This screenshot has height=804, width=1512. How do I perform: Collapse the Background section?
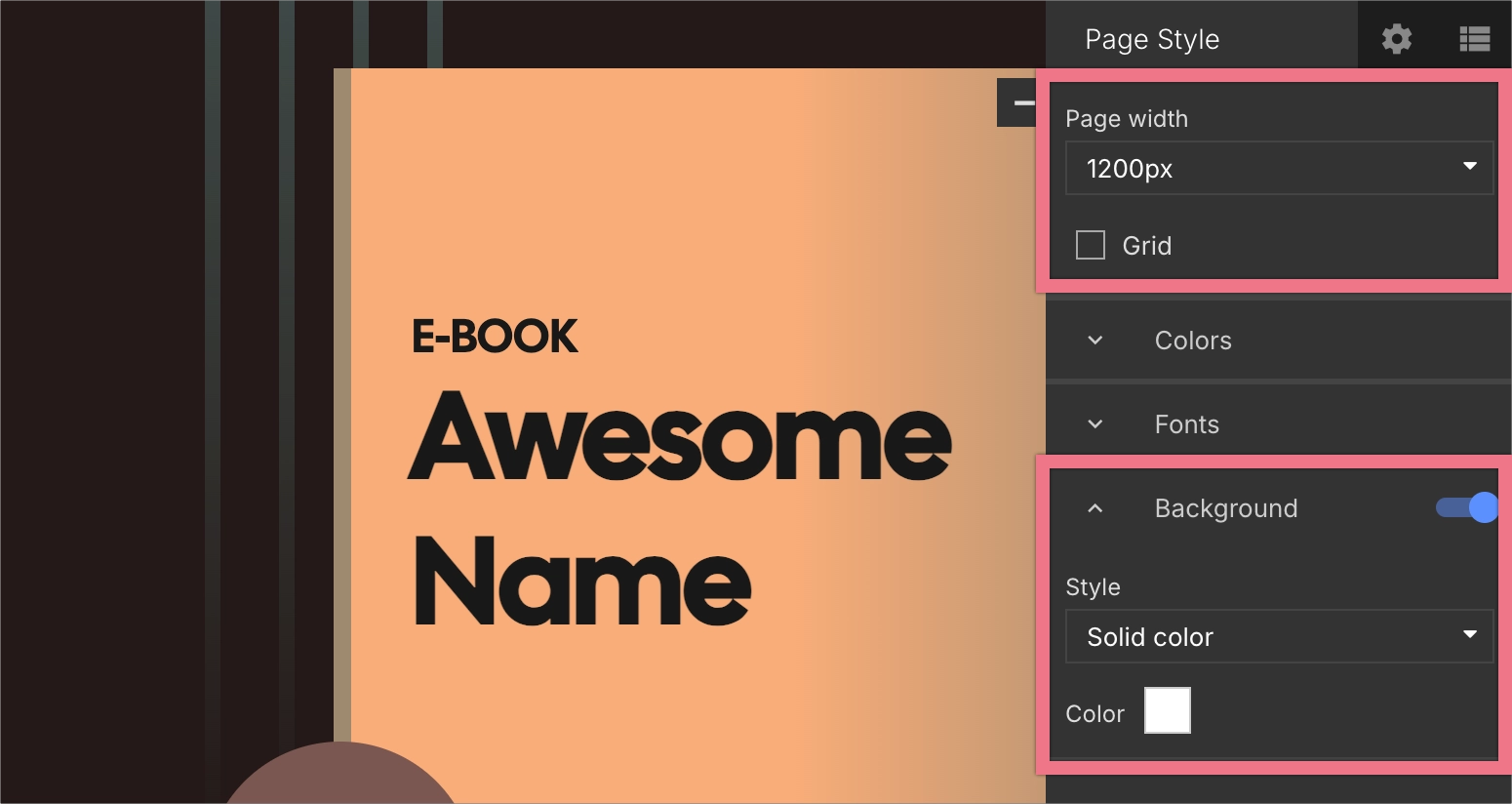coord(1094,508)
